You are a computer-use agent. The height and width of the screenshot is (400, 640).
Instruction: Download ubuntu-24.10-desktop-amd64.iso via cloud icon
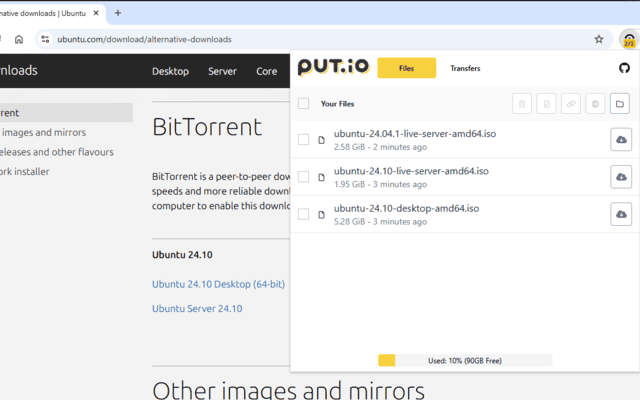[621, 214]
